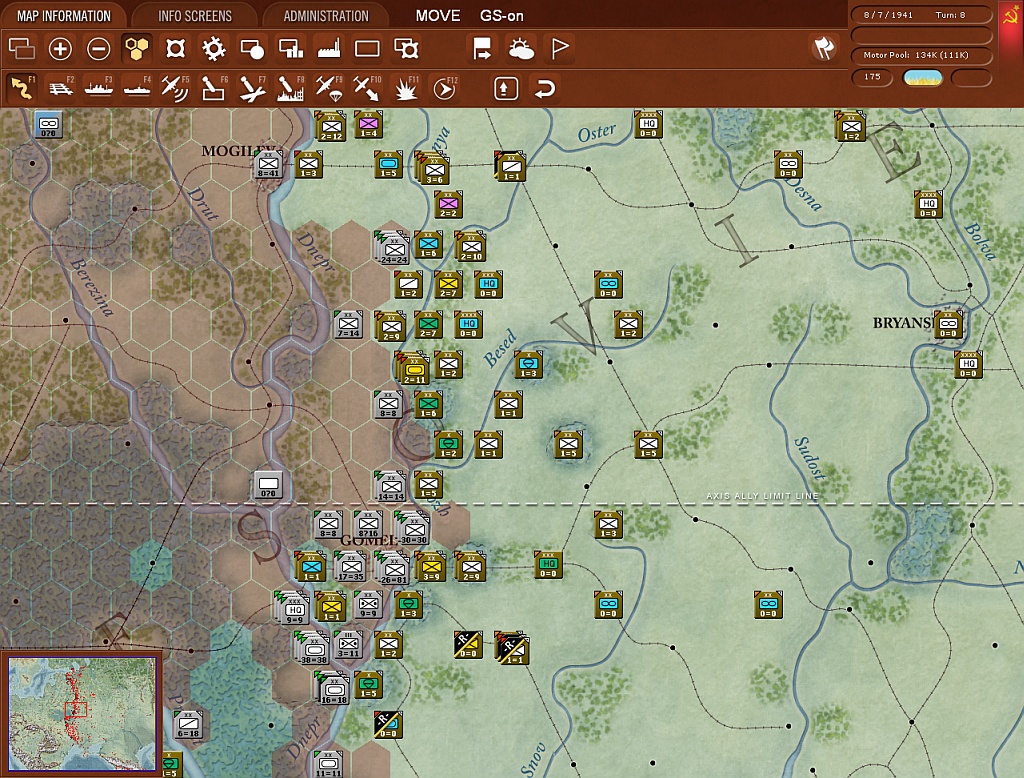This screenshot has height=778, width=1024.
Task: Click the boxed up-arrow icon beside undo
Action: tap(505, 88)
